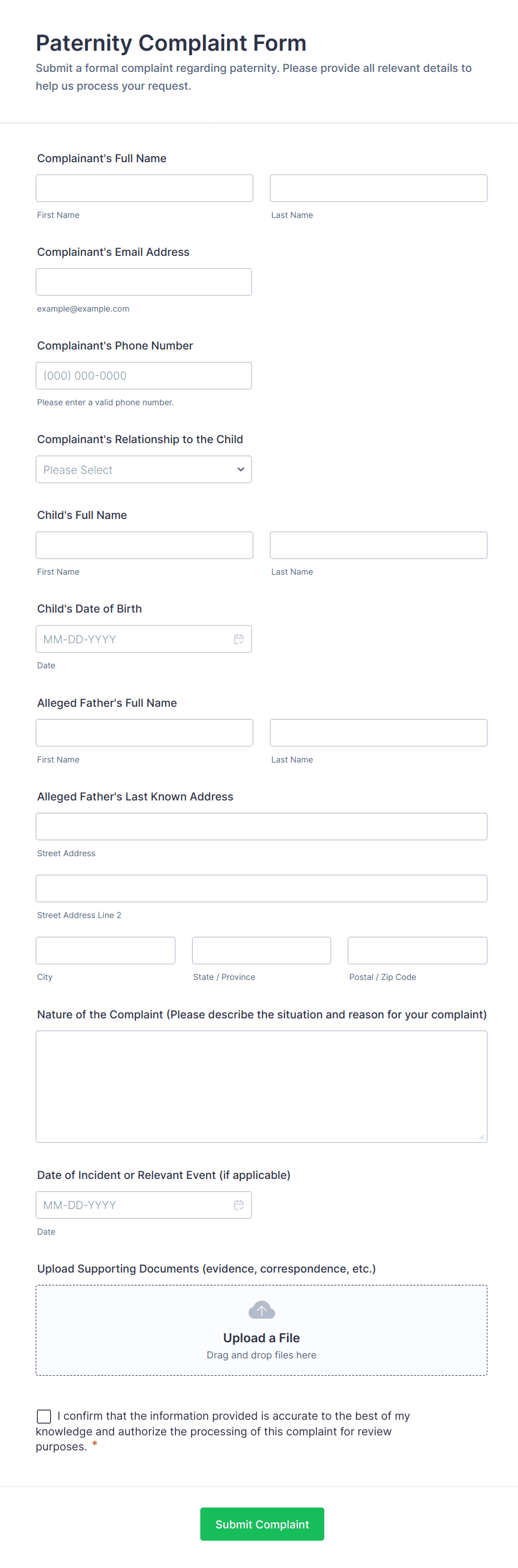Focus the City input field
Screen dimensions: 518x1568
click(x=105, y=950)
